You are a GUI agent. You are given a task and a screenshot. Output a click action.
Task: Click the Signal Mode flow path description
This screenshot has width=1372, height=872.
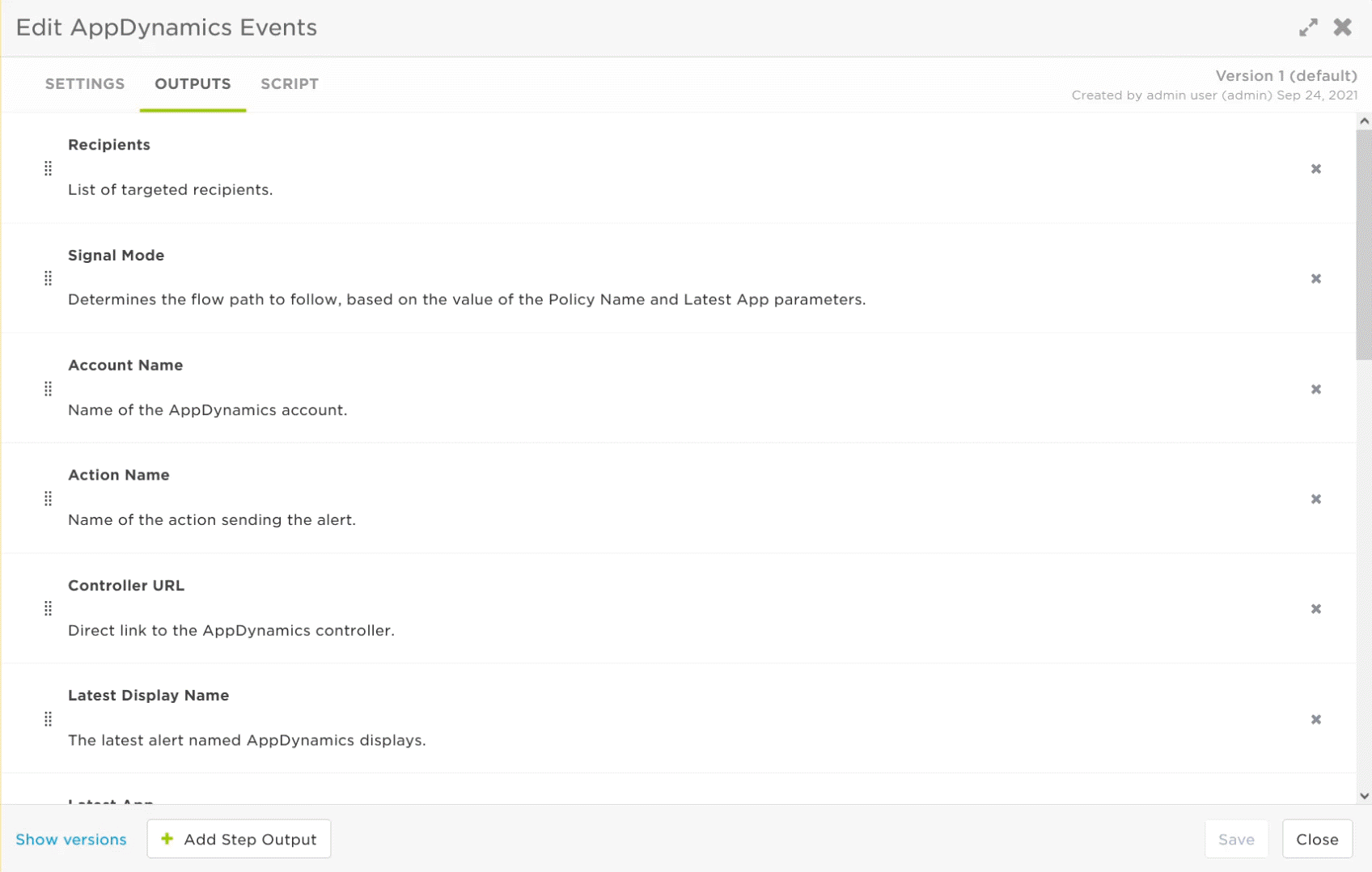(467, 300)
